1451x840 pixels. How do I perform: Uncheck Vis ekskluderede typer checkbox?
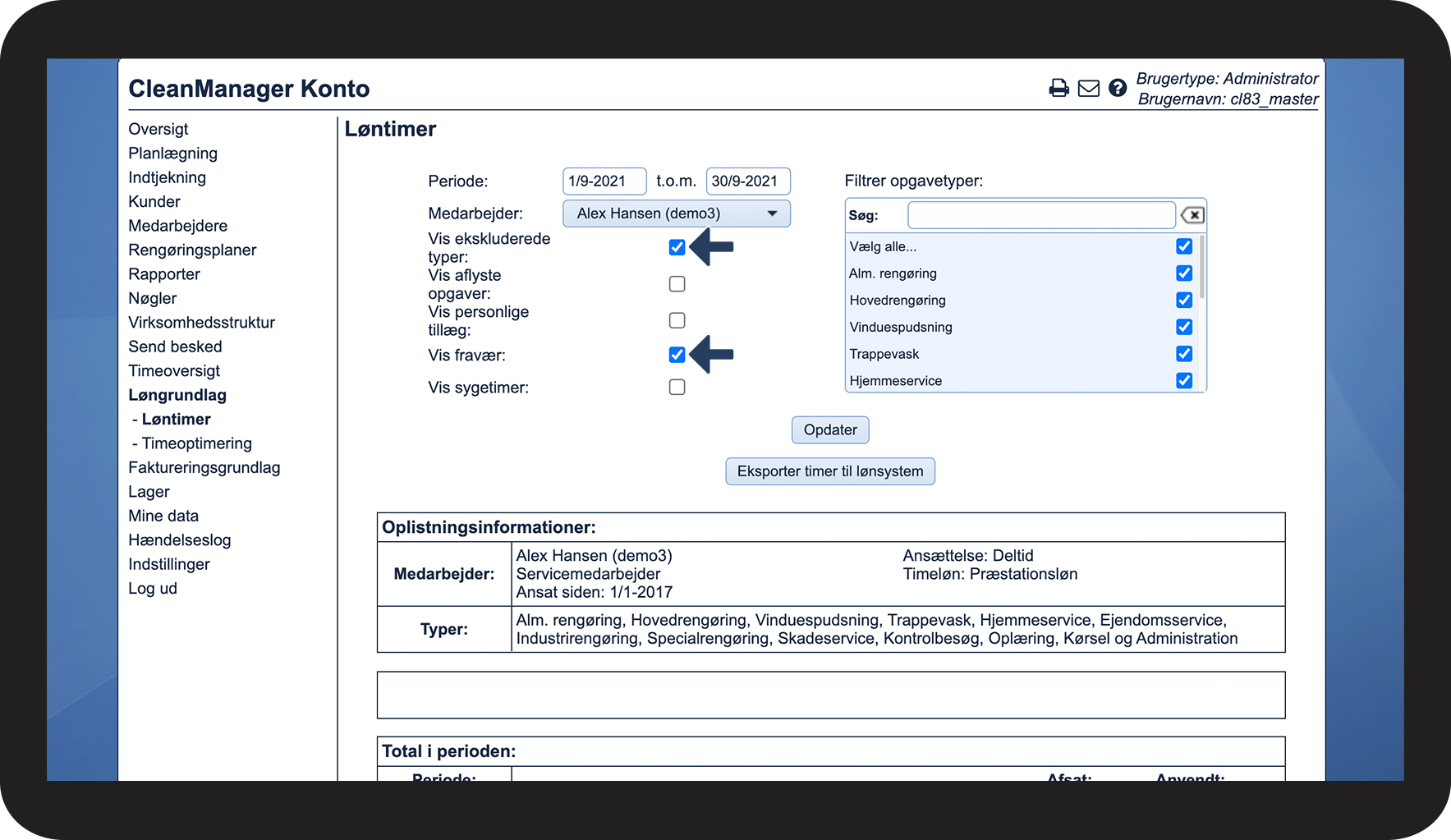(677, 247)
